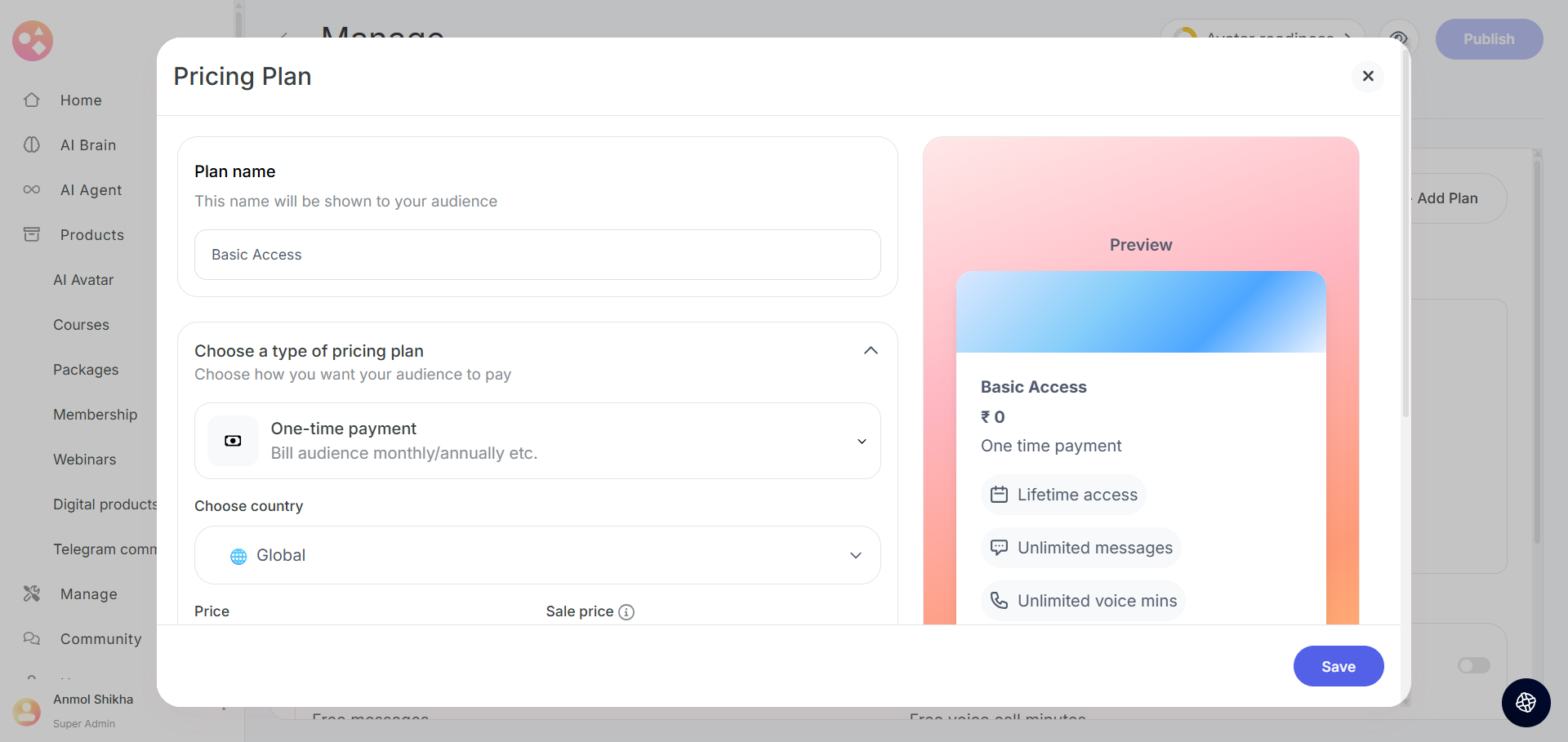Viewport: 1568px width, 742px height.
Task: Click the preview eye icon near Publish
Action: click(x=1398, y=38)
